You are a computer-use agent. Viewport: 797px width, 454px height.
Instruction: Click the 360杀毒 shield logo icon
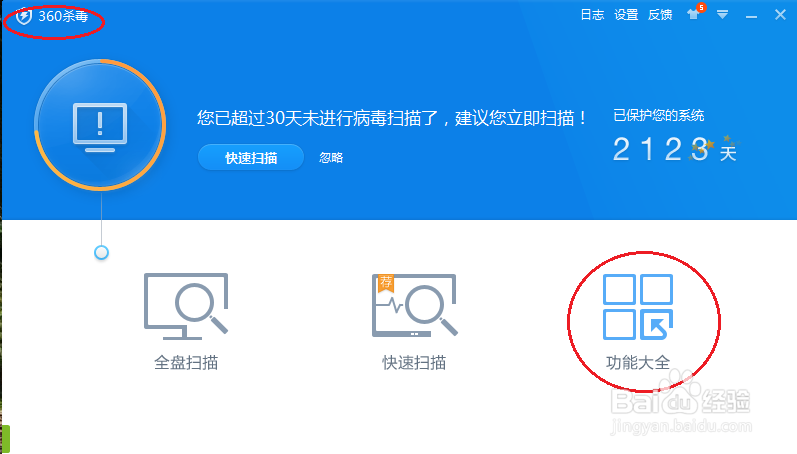[x=23, y=16]
